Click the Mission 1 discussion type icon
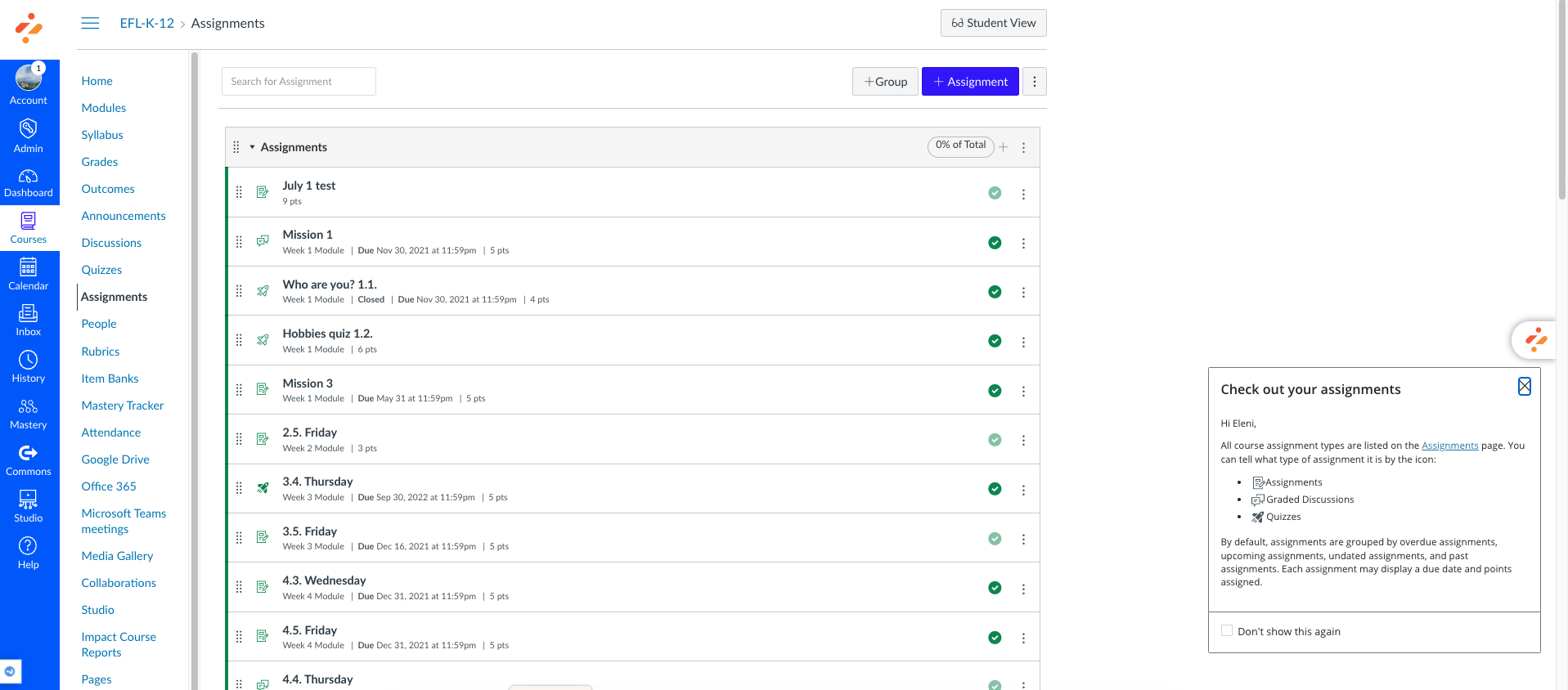The height and width of the screenshot is (690, 1568). (263, 241)
